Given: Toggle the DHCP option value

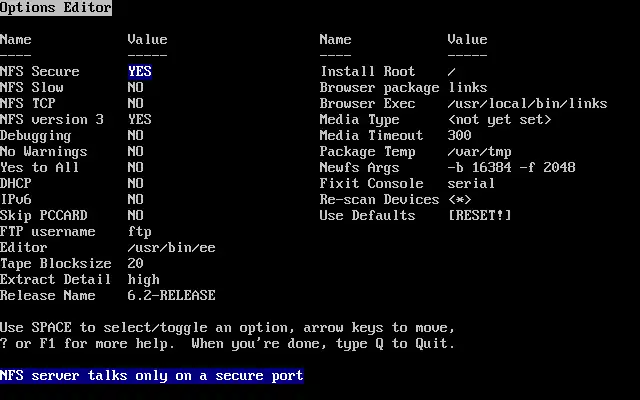Looking at the screenshot, I should coord(136,184).
